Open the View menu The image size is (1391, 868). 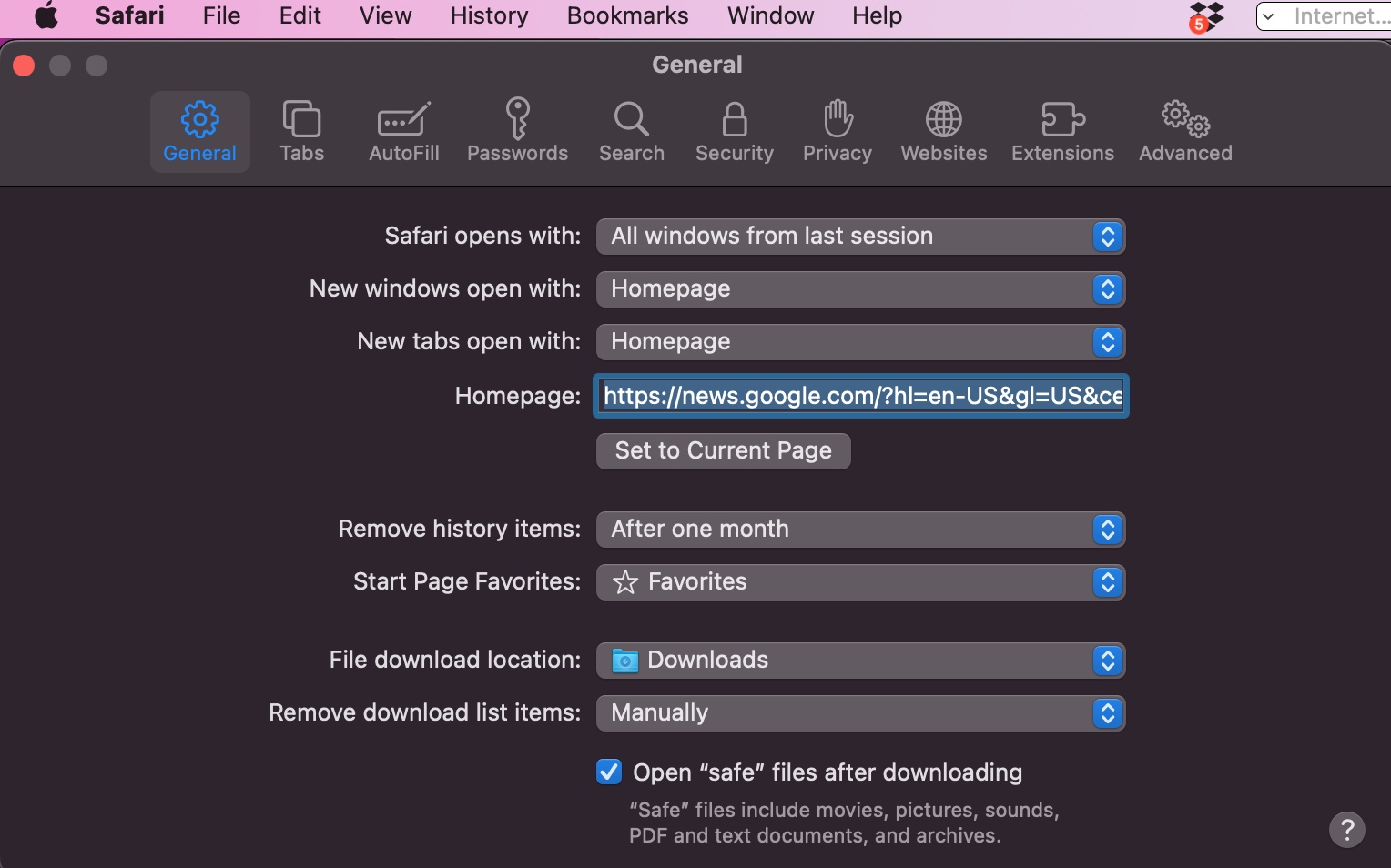coord(385,15)
